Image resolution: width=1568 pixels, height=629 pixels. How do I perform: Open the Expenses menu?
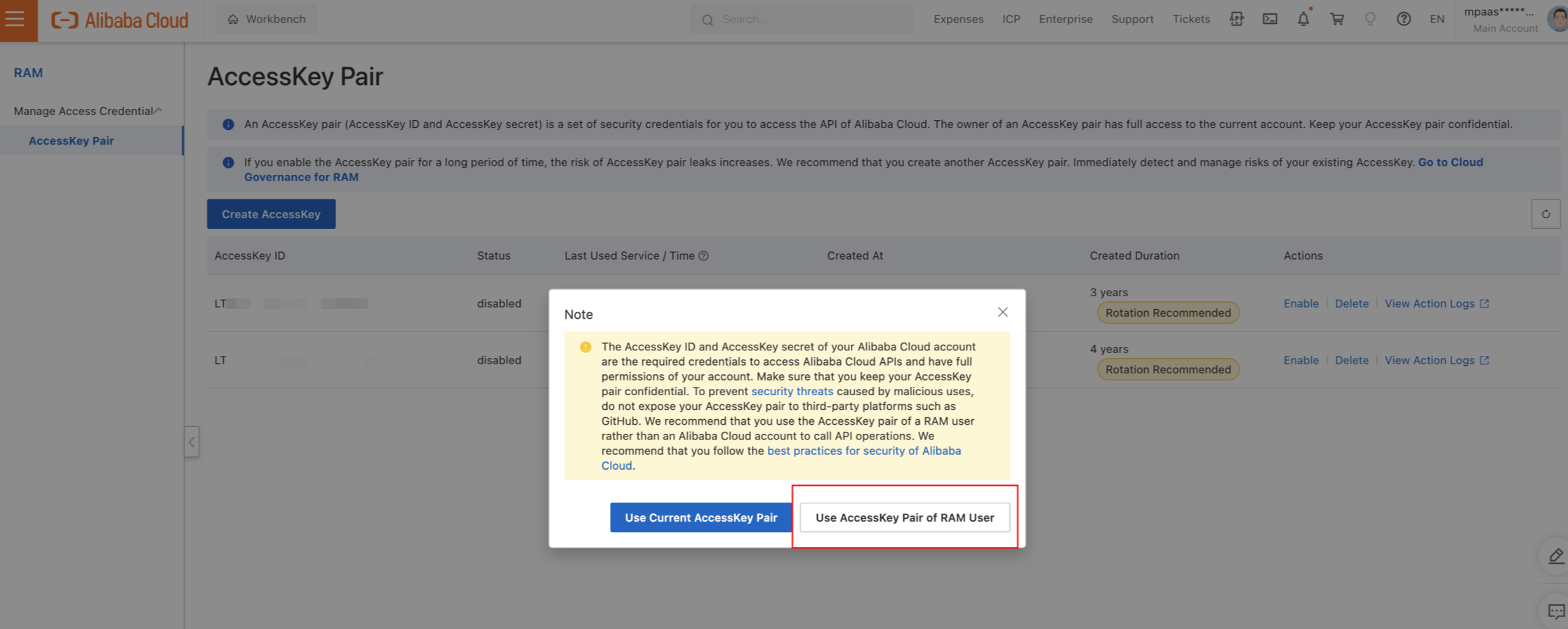pyautogui.click(x=958, y=19)
